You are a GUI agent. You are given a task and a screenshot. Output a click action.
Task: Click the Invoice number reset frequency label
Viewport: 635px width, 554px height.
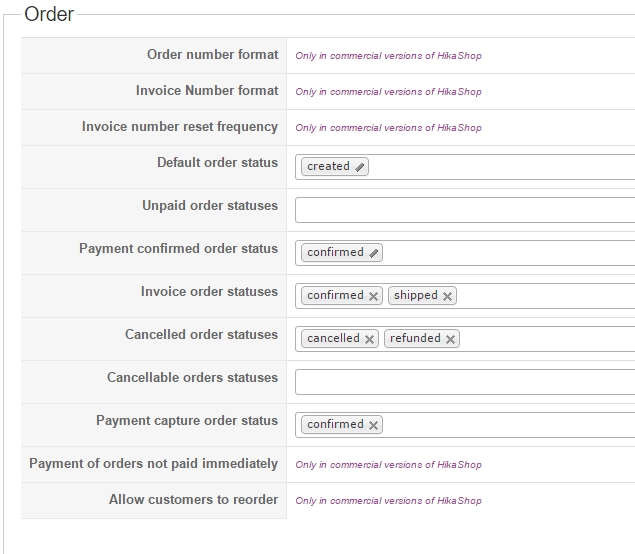(180, 127)
